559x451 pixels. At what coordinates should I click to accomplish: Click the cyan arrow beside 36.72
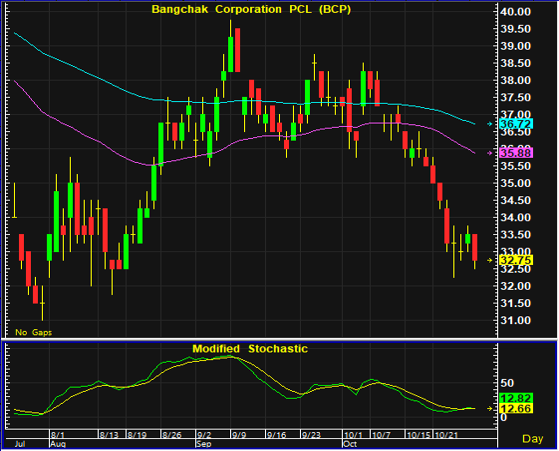tap(490, 124)
